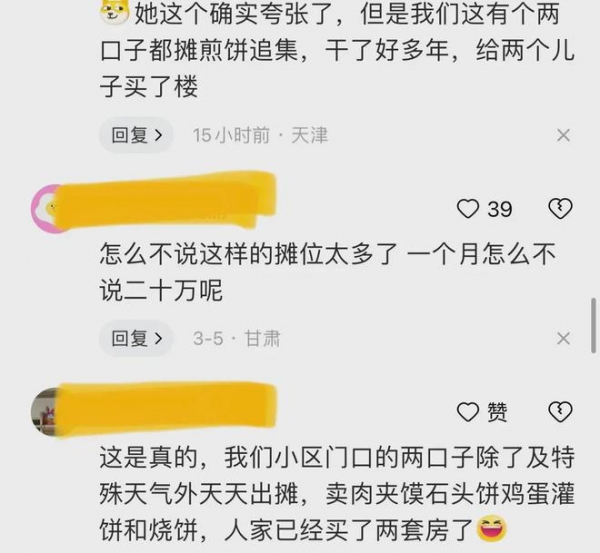Click the vertical scrollbar on right edge
The height and width of the screenshot is (553, 600).
tap(594, 325)
